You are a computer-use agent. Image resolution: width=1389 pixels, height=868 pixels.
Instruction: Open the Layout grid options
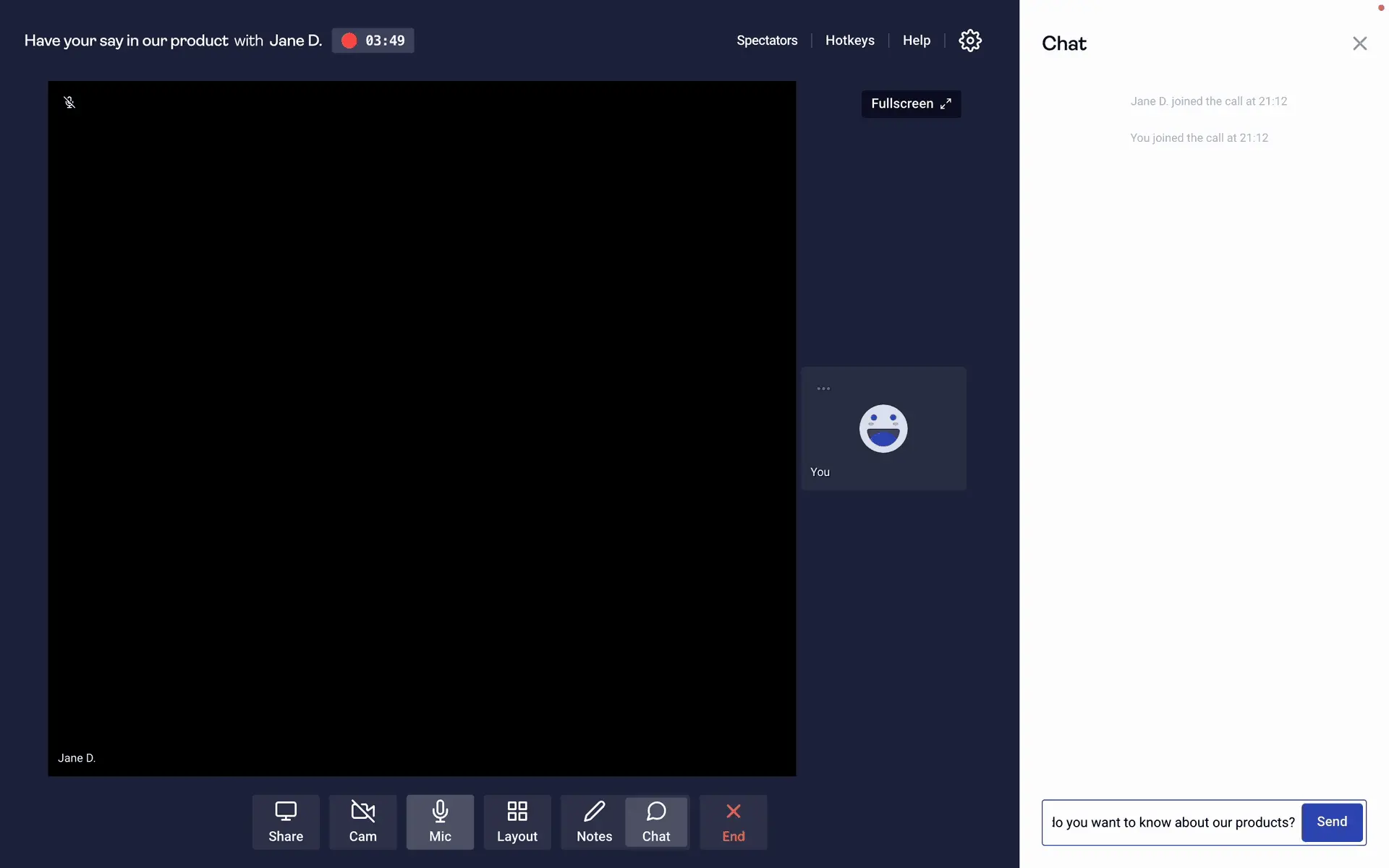pyautogui.click(x=517, y=822)
